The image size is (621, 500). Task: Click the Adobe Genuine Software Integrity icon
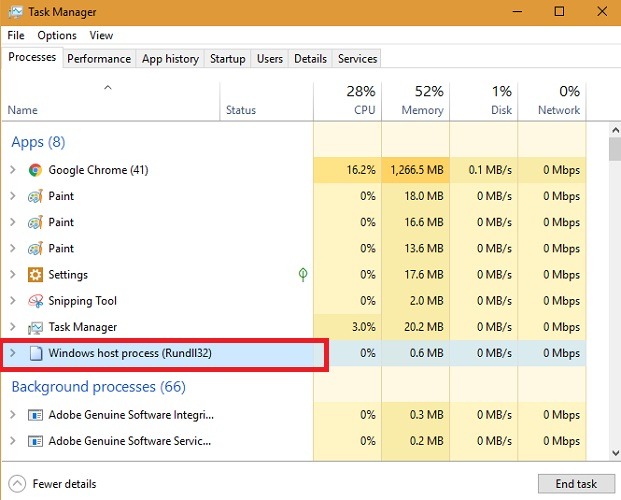click(36, 414)
